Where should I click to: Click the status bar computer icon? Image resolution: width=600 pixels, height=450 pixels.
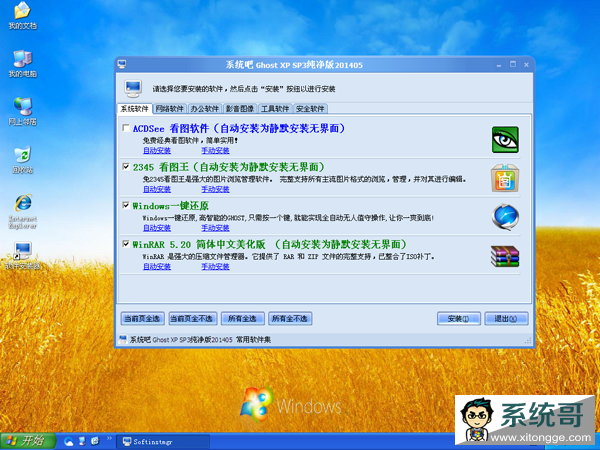[x=122, y=339]
